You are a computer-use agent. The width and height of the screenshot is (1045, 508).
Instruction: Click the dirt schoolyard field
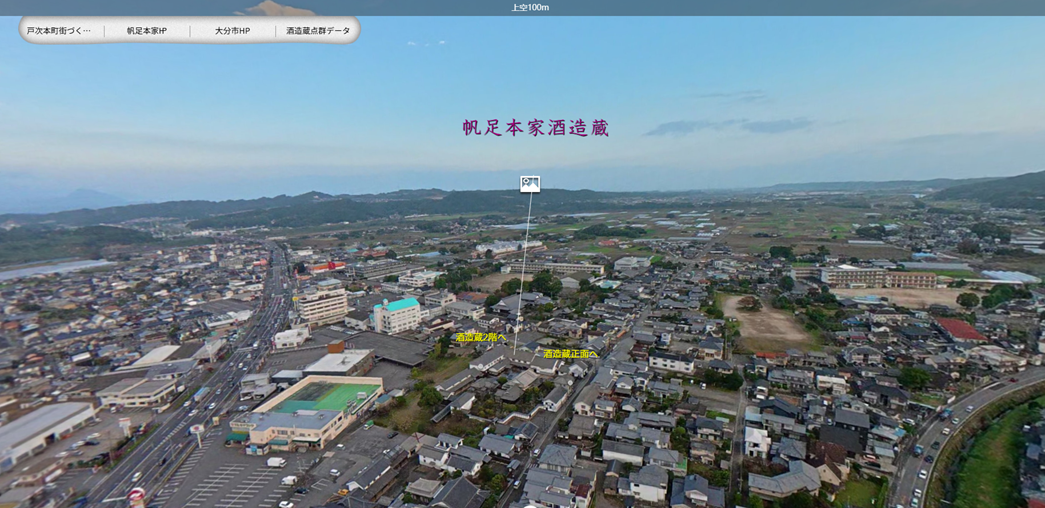765,322
